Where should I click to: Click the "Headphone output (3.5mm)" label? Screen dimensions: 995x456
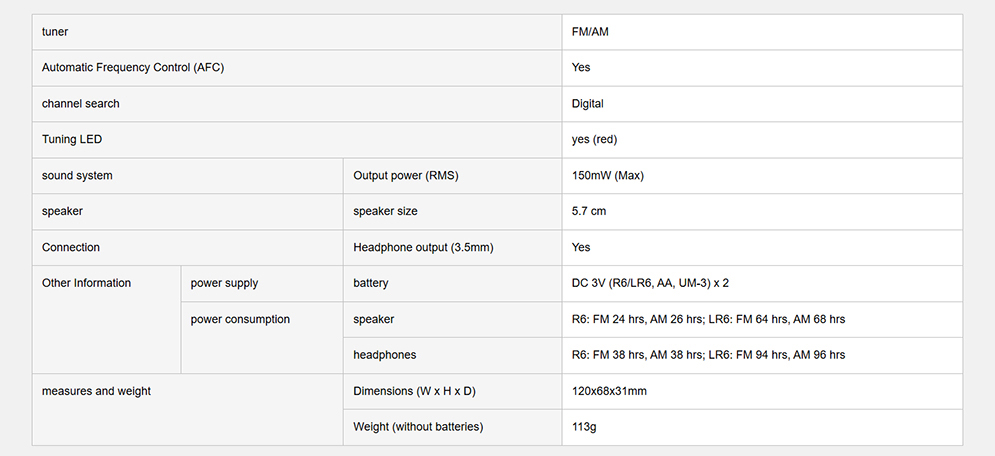tap(423, 248)
